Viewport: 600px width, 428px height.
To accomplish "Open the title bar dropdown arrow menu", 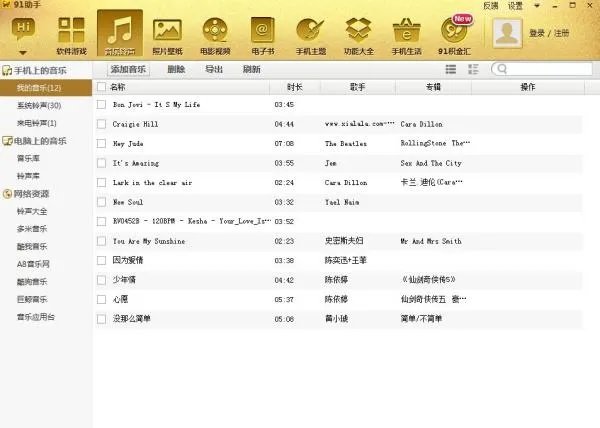I will point(537,6).
